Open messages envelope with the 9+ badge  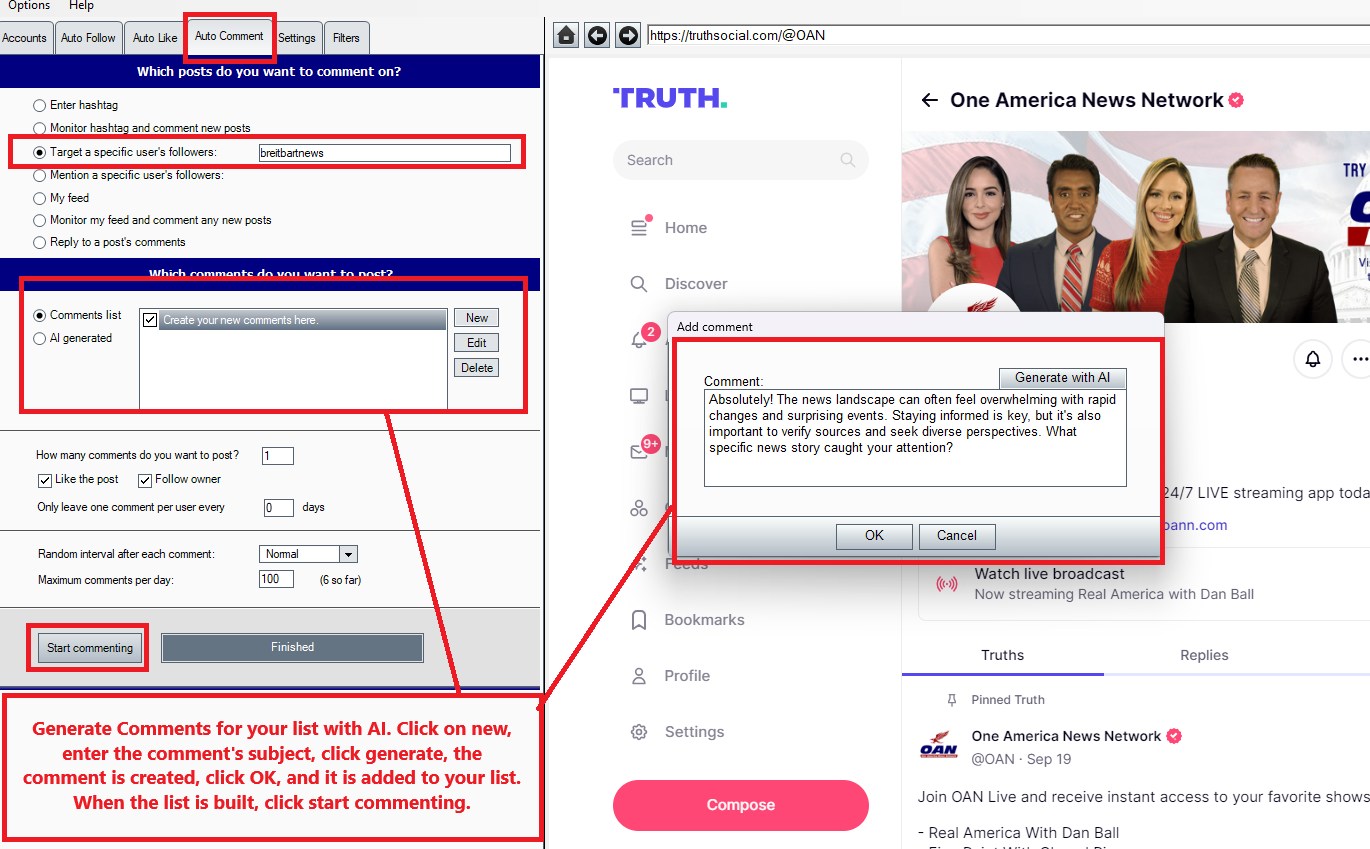(640, 452)
